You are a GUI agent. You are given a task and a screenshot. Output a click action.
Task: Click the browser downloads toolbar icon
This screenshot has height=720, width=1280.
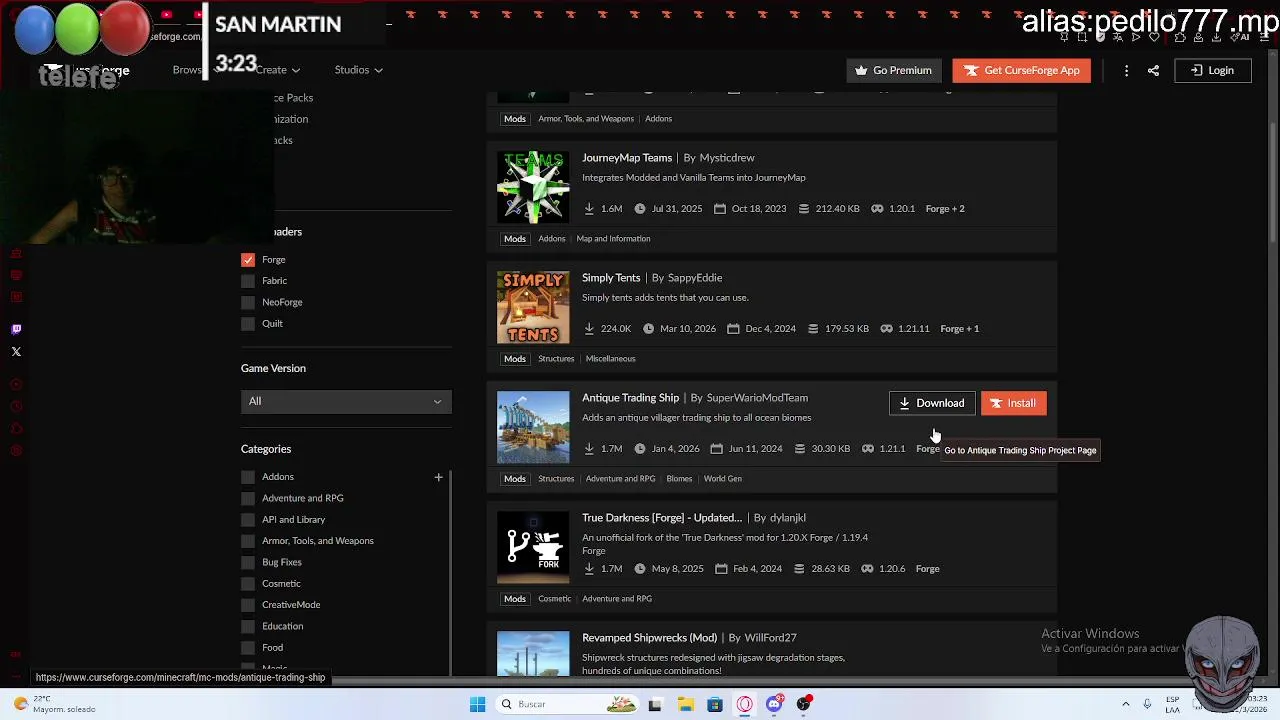[1219, 37]
